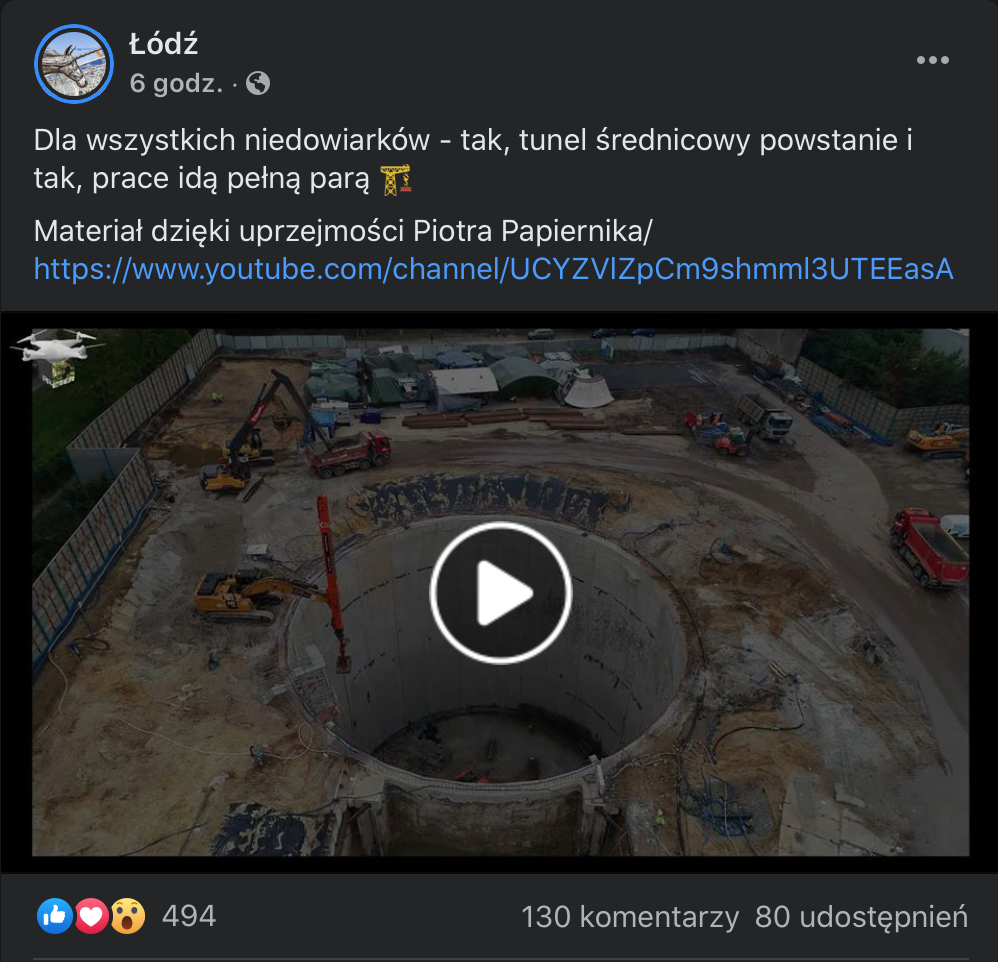Click the red heart reaction icon
Screen dimensions: 998x962
pos(91,916)
